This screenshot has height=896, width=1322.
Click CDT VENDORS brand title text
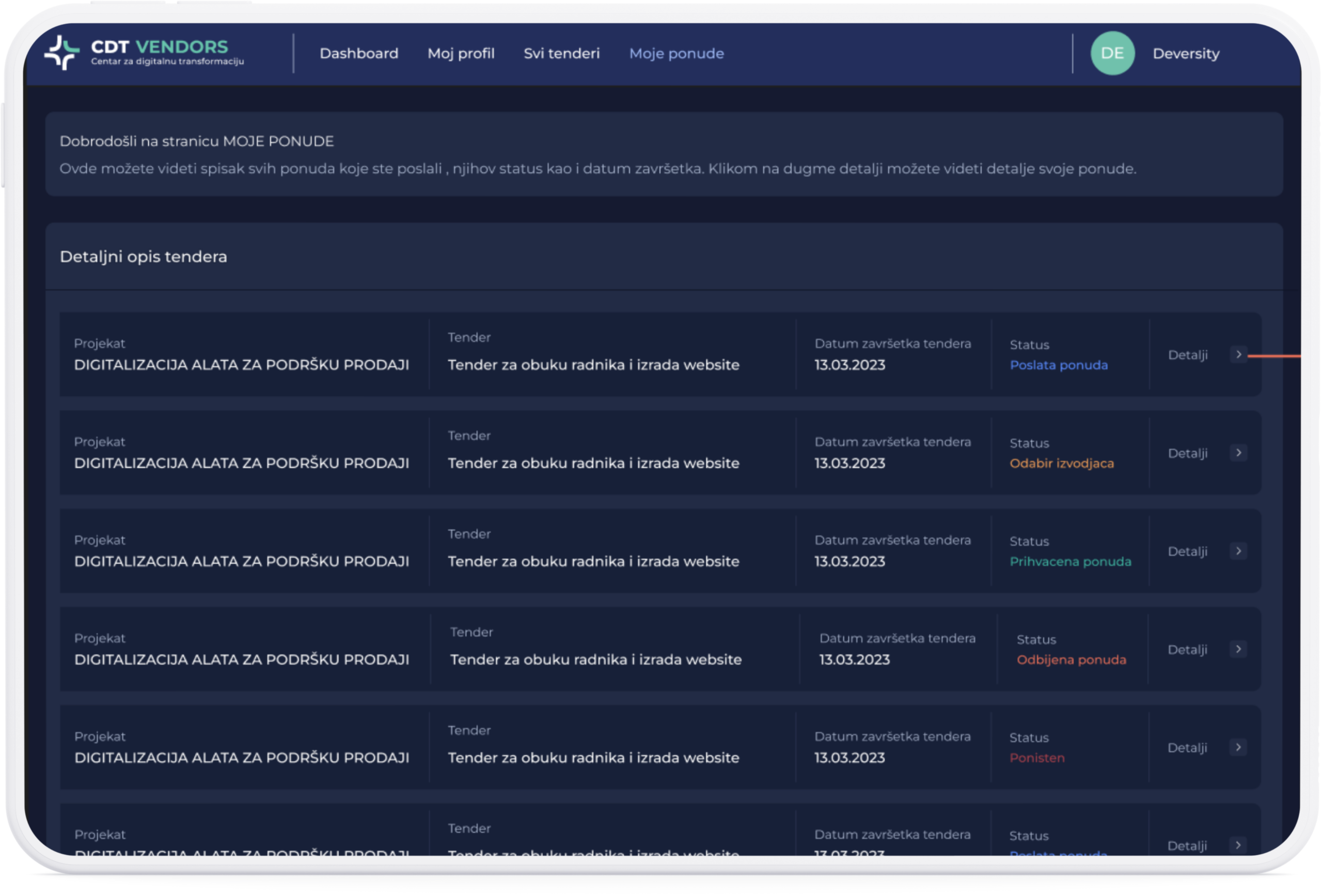pyautogui.click(x=159, y=46)
